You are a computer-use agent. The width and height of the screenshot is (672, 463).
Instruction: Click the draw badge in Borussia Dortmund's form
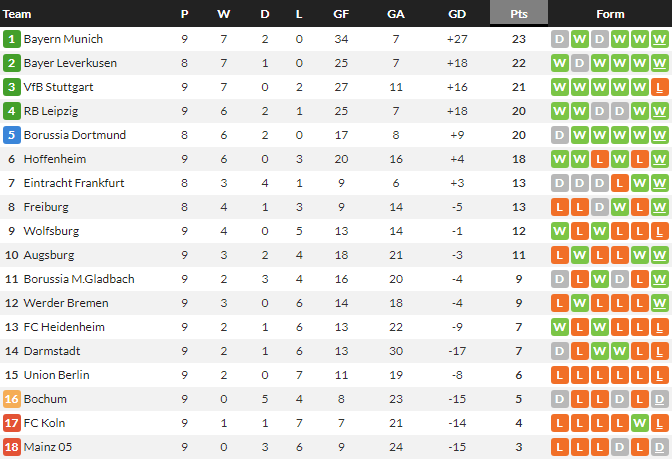pos(560,135)
